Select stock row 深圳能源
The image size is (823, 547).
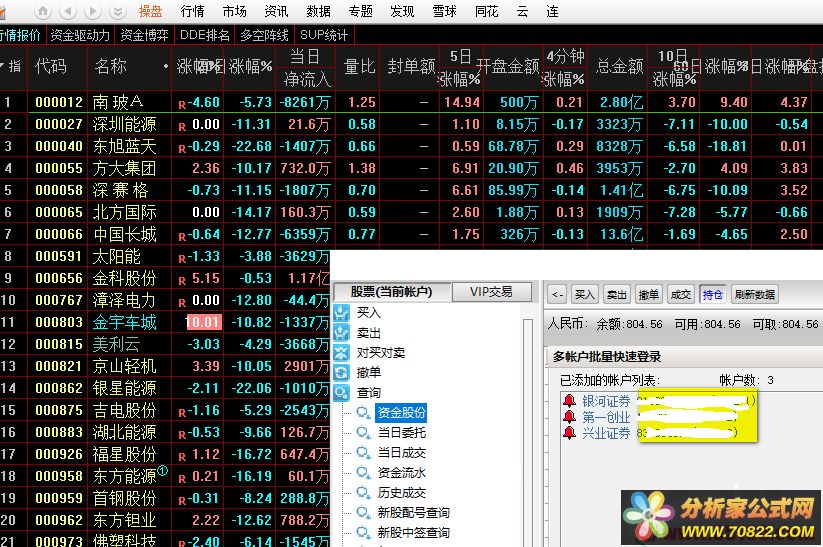pyautogui.click(x=412, y=124)
